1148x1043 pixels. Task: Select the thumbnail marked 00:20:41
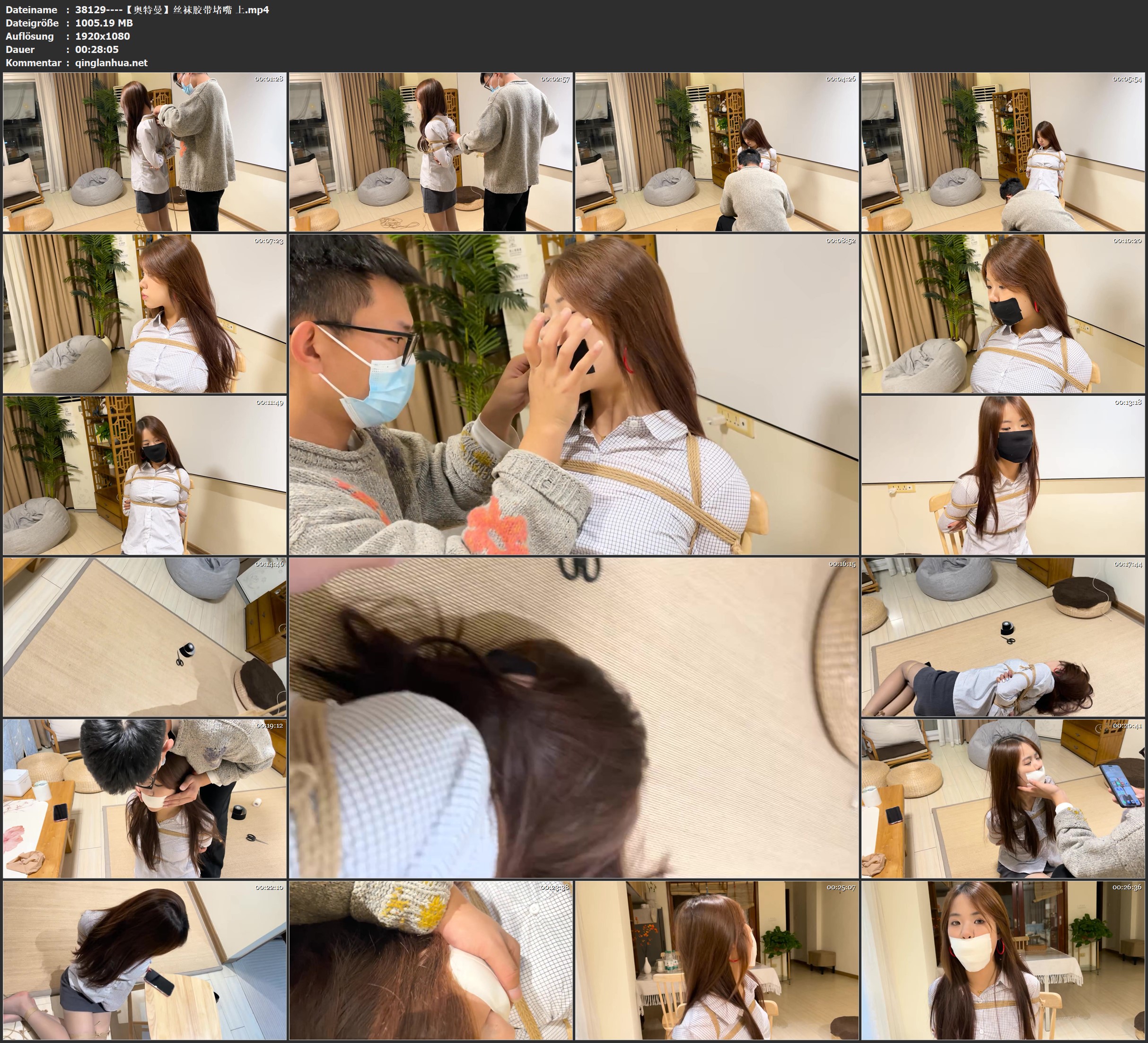[1003, 799]
